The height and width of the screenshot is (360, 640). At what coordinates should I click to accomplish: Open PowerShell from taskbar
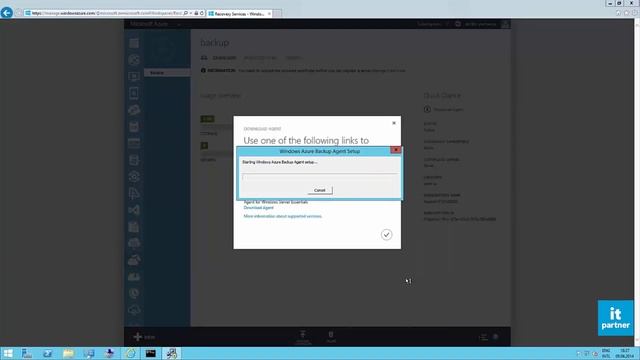click(x=47, y=353)
